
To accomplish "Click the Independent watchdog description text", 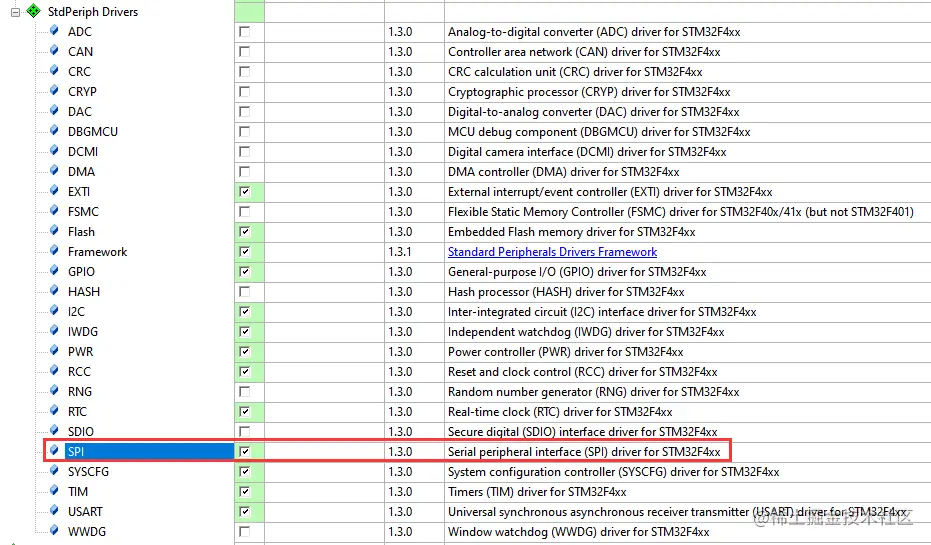I will [x=586, y=332].
